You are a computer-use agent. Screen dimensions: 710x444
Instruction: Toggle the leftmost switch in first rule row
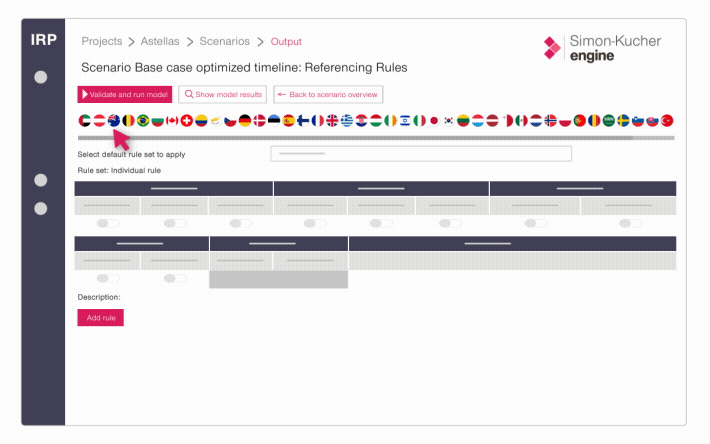click(107, 223)
